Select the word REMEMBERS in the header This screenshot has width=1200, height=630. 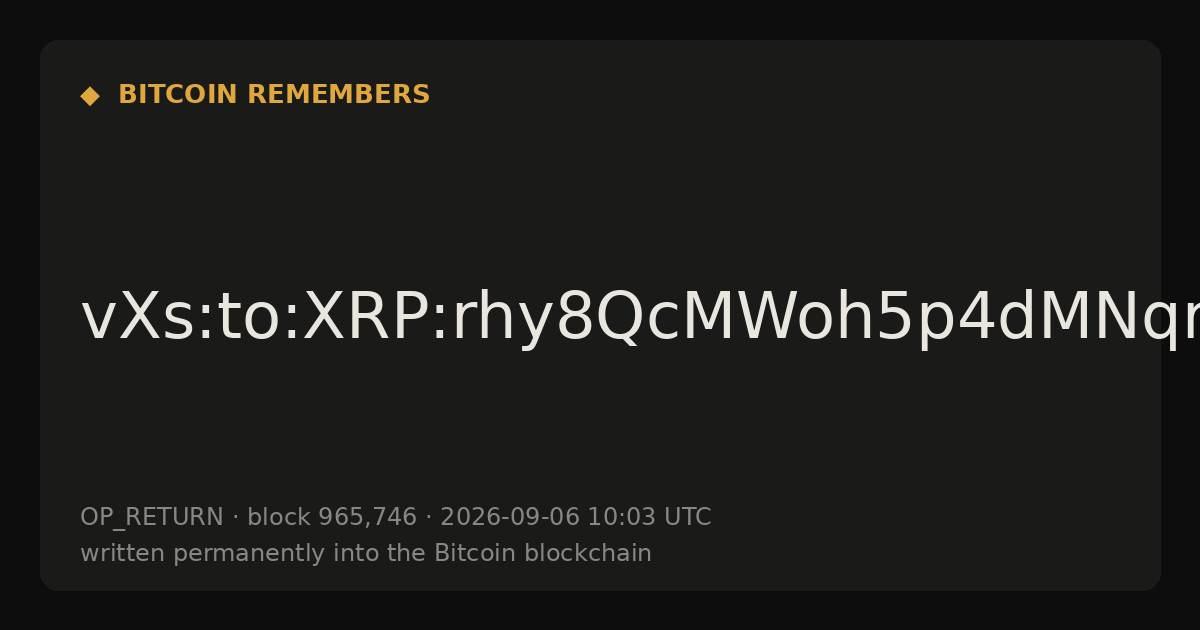coord(339,95)
